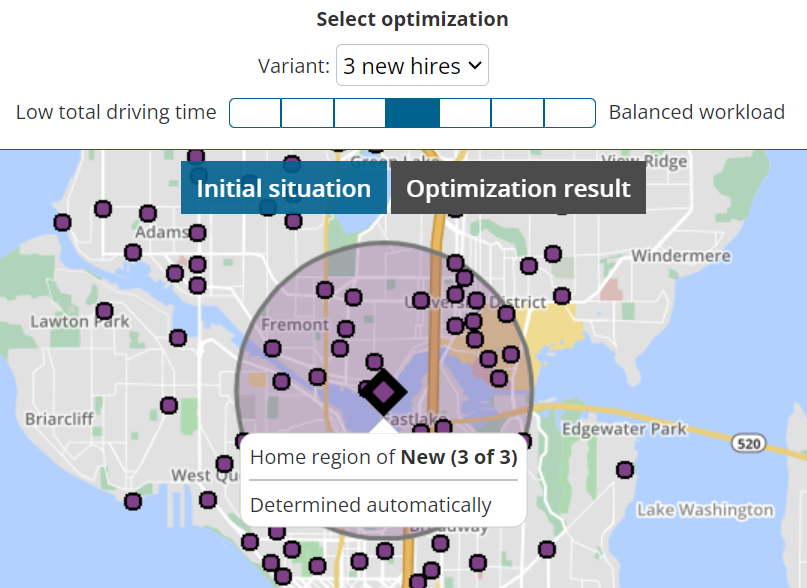Image resolution: width=807 pixels, height=588 pixels.
Task: Select the last slider segment near Balanced workload
Action: 570,113
